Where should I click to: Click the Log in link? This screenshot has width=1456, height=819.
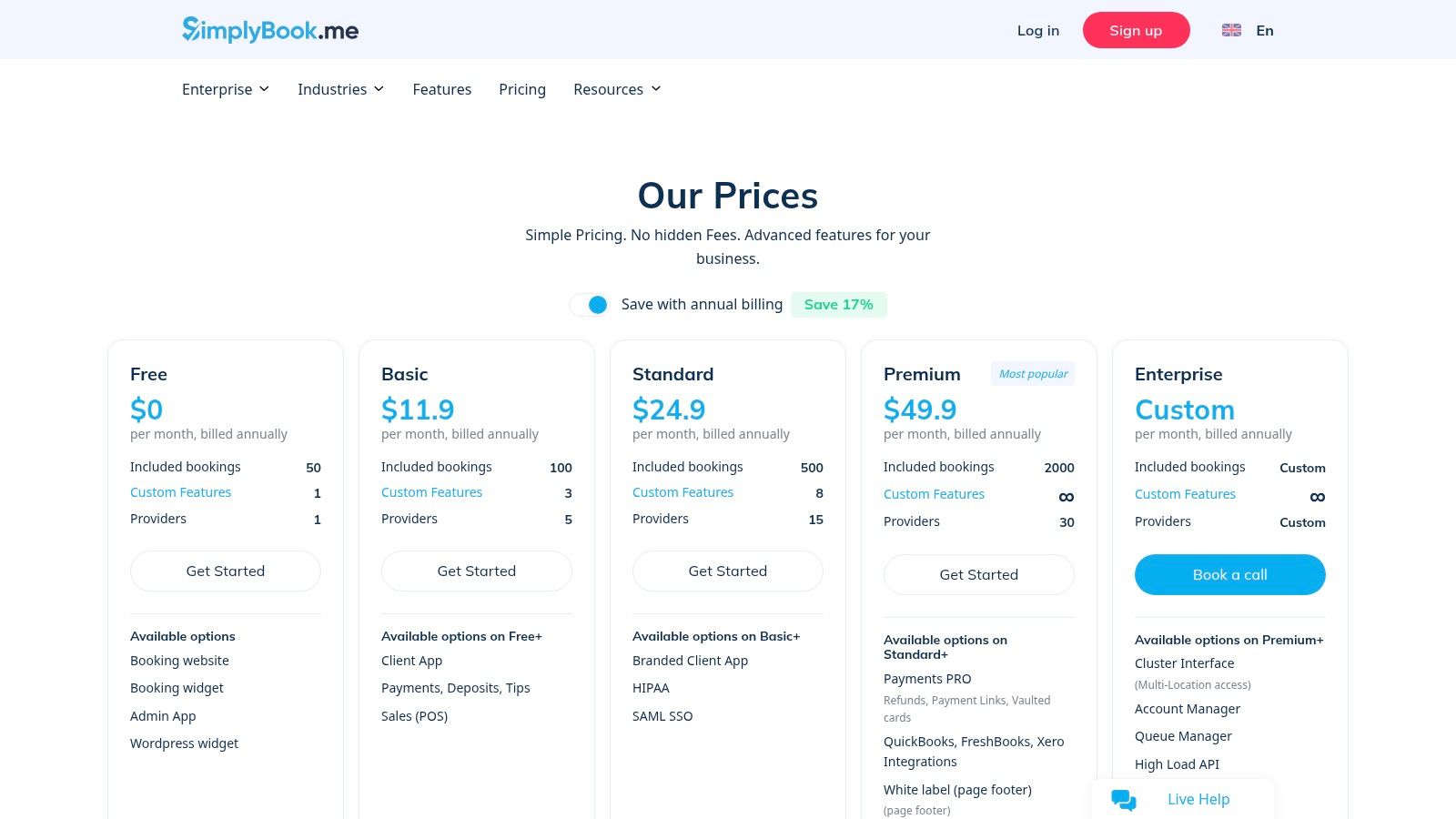[x=1037, y=30]
